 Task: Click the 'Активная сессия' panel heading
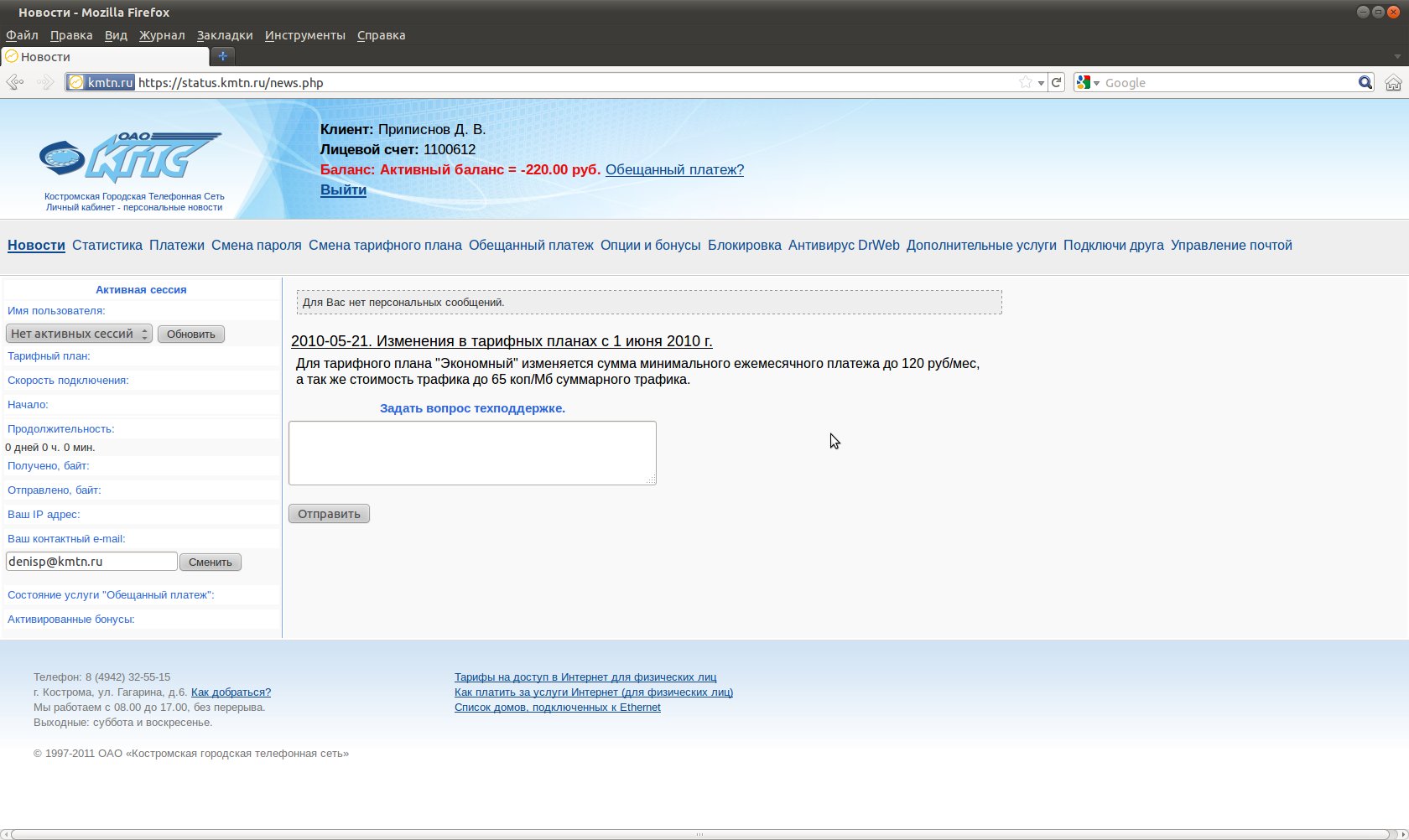141,289
